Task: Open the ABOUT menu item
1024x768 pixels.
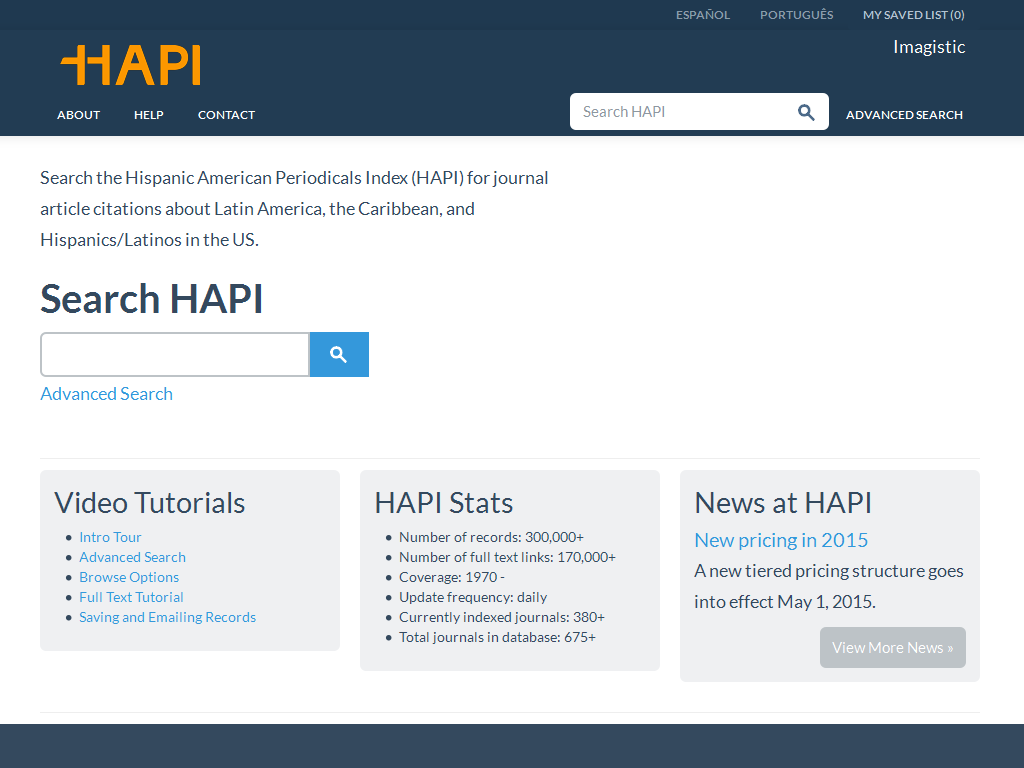Action: pos(78,114)
